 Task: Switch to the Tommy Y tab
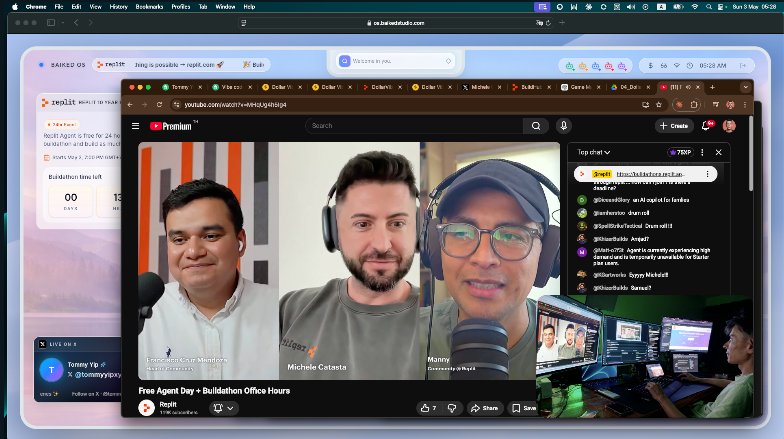point(182,87)
